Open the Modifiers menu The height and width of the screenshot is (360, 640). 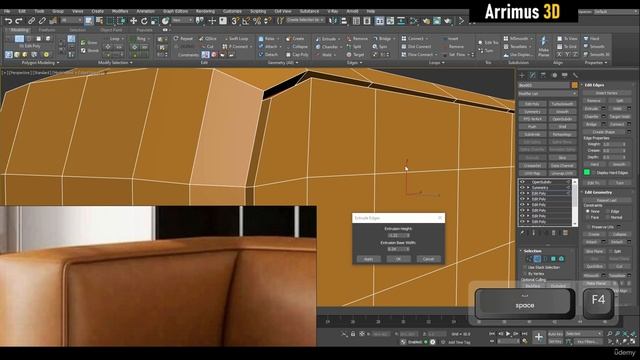(120, 11)
